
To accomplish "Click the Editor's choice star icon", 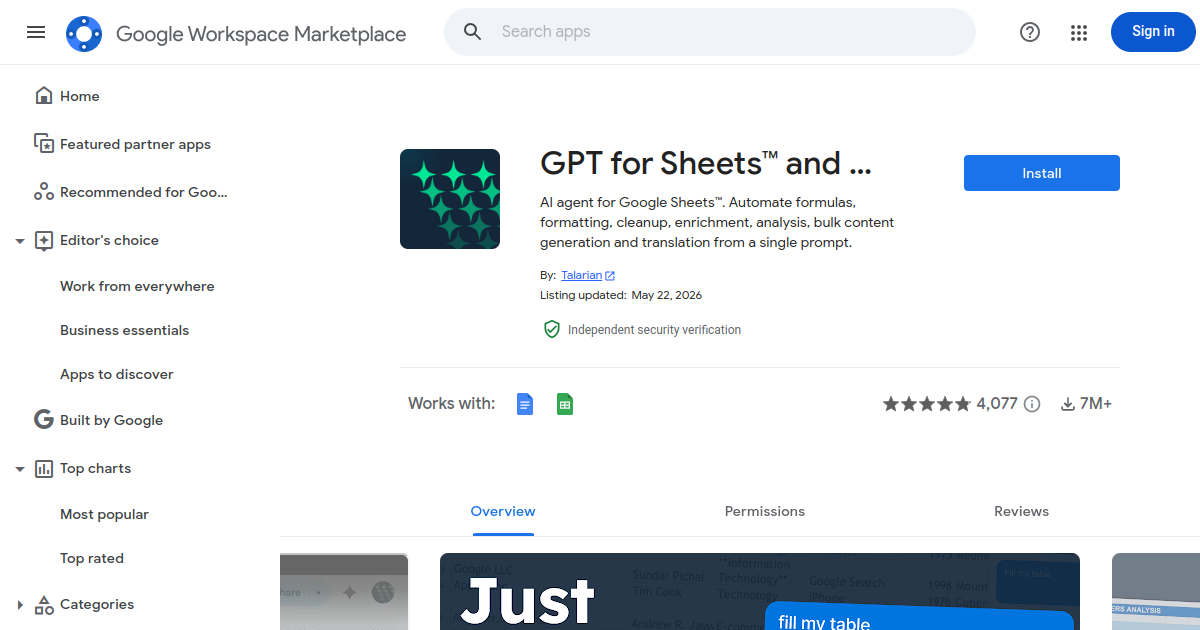I will pos(44,240).
